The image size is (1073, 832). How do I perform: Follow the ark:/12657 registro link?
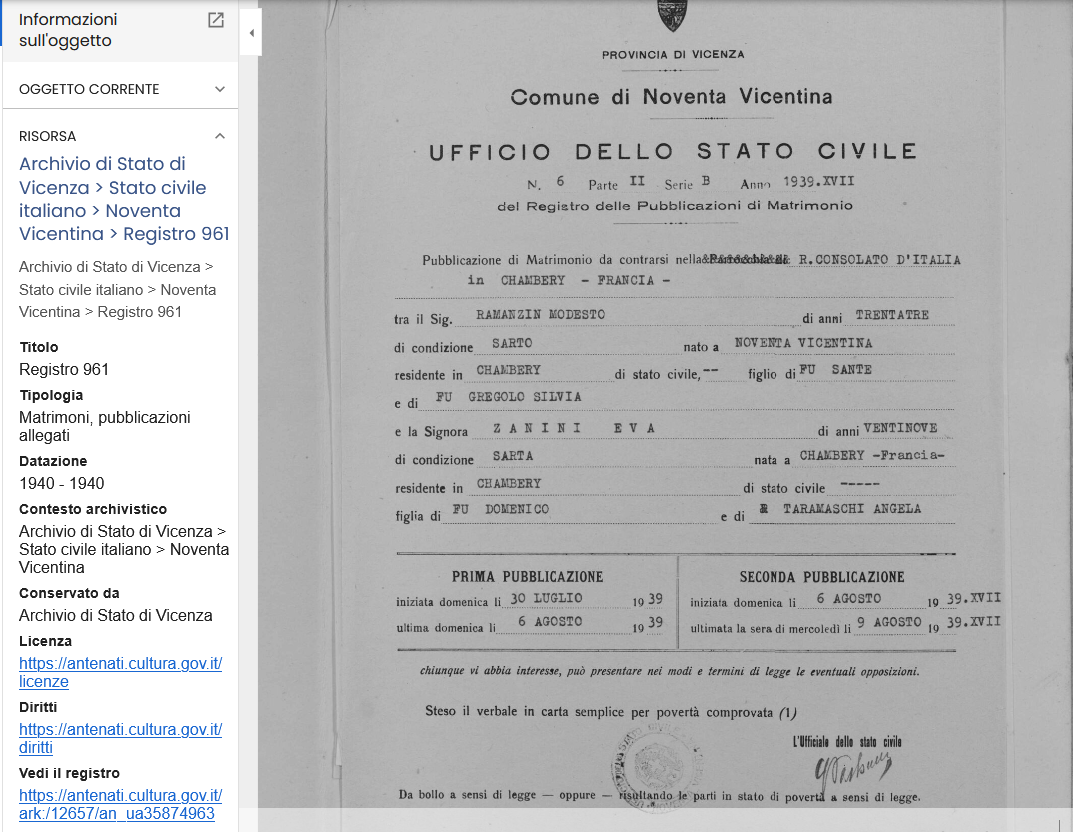pos(120,805)
